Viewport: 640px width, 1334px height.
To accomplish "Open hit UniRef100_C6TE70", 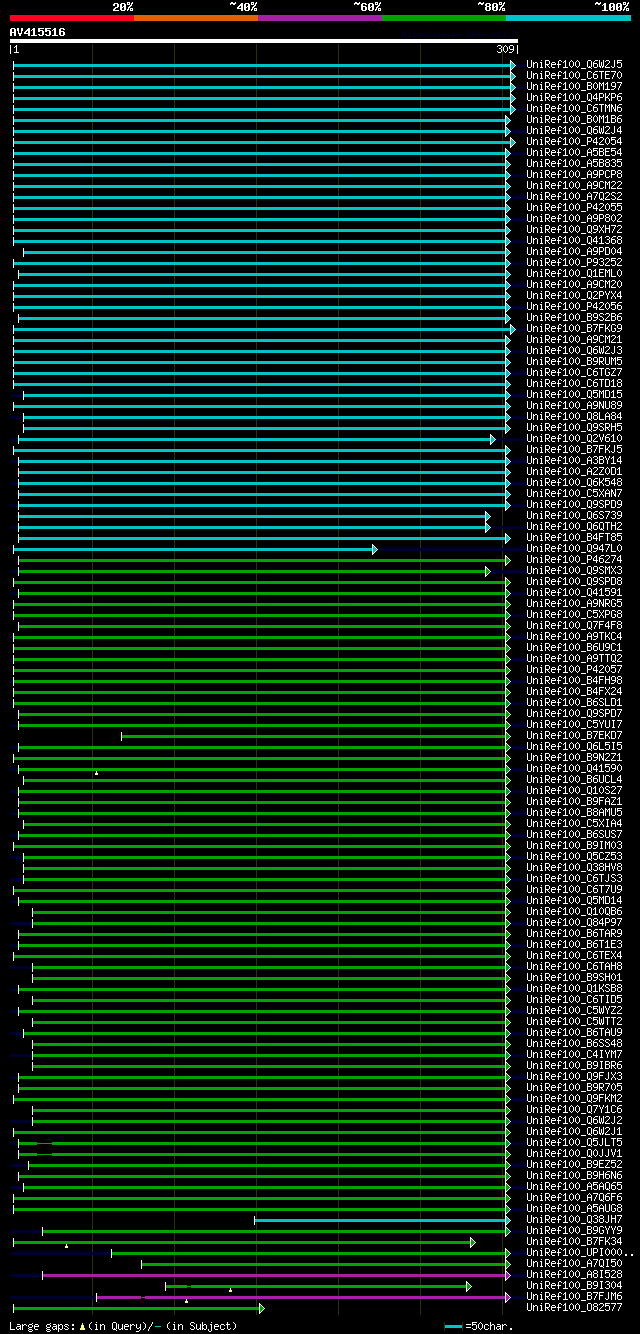I will [574, 75].
